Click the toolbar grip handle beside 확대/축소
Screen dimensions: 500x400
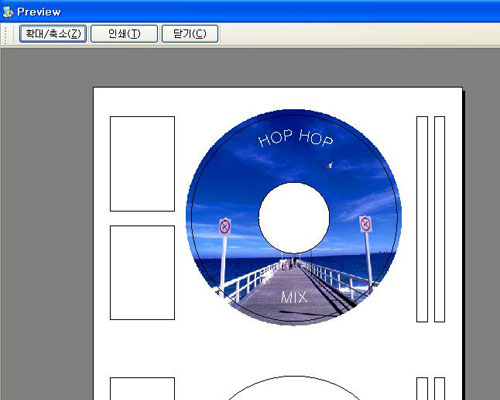click(5, 35)
